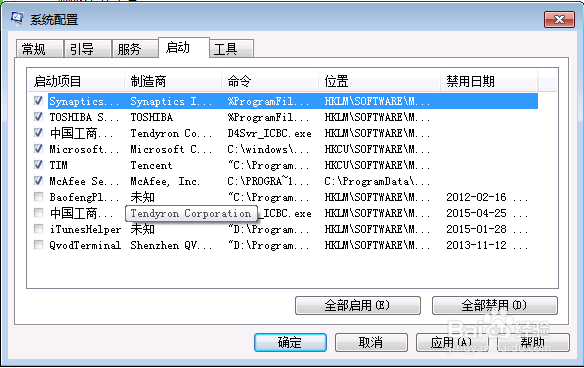
Task: Sort by the 启动项目 column header
Action: [76, 81]
